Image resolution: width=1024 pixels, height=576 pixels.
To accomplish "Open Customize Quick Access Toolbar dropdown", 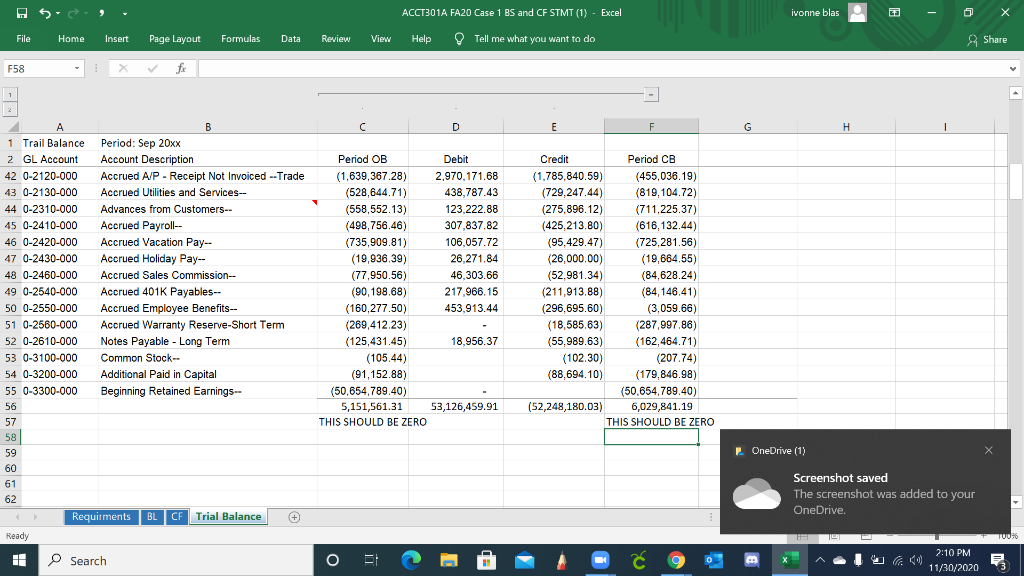I will pyautogui.click(x=125, y=13).
